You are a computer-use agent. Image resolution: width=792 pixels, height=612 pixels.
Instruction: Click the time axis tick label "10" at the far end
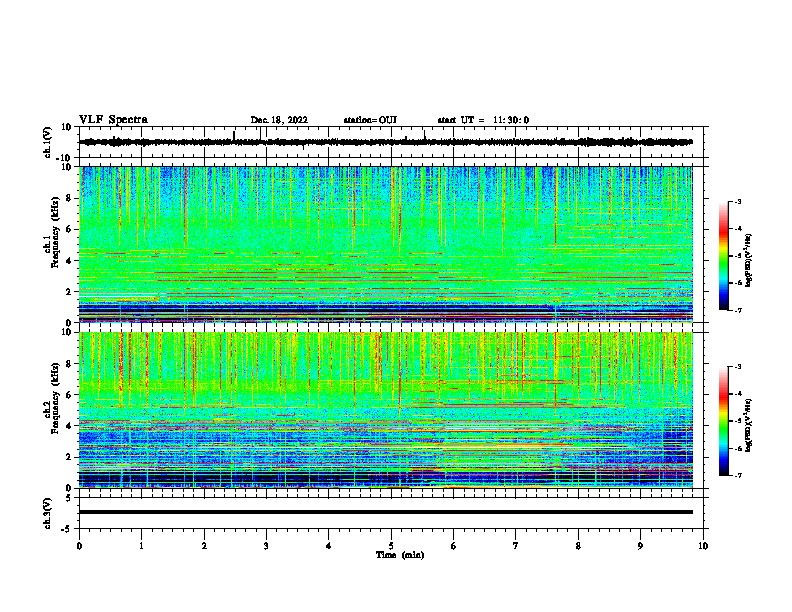[703, 546]
